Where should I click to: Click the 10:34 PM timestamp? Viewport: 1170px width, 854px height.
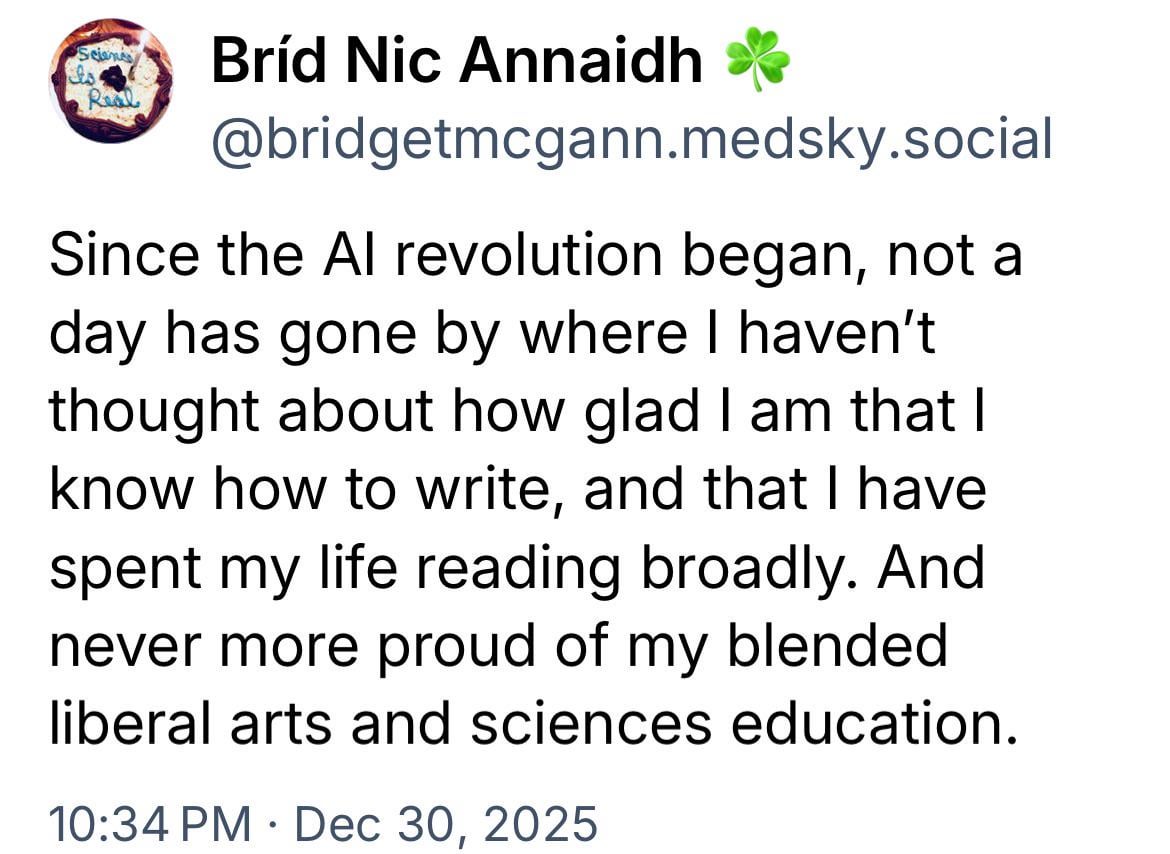coord(151,824)
